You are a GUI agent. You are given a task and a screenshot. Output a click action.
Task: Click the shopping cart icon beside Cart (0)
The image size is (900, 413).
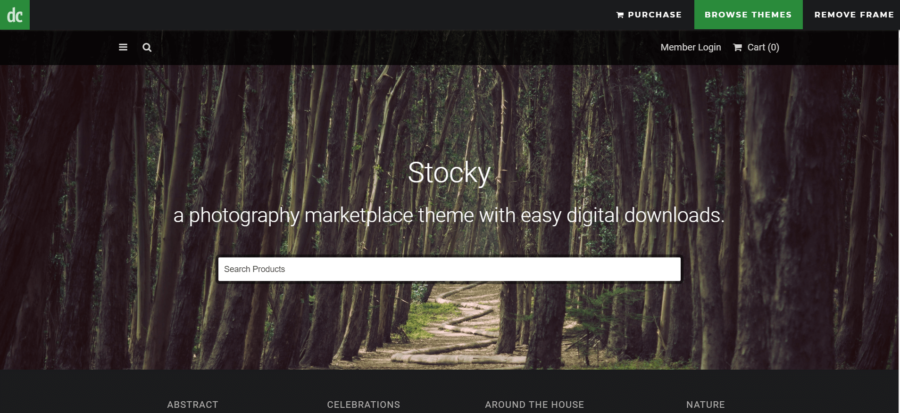[738, 47]
